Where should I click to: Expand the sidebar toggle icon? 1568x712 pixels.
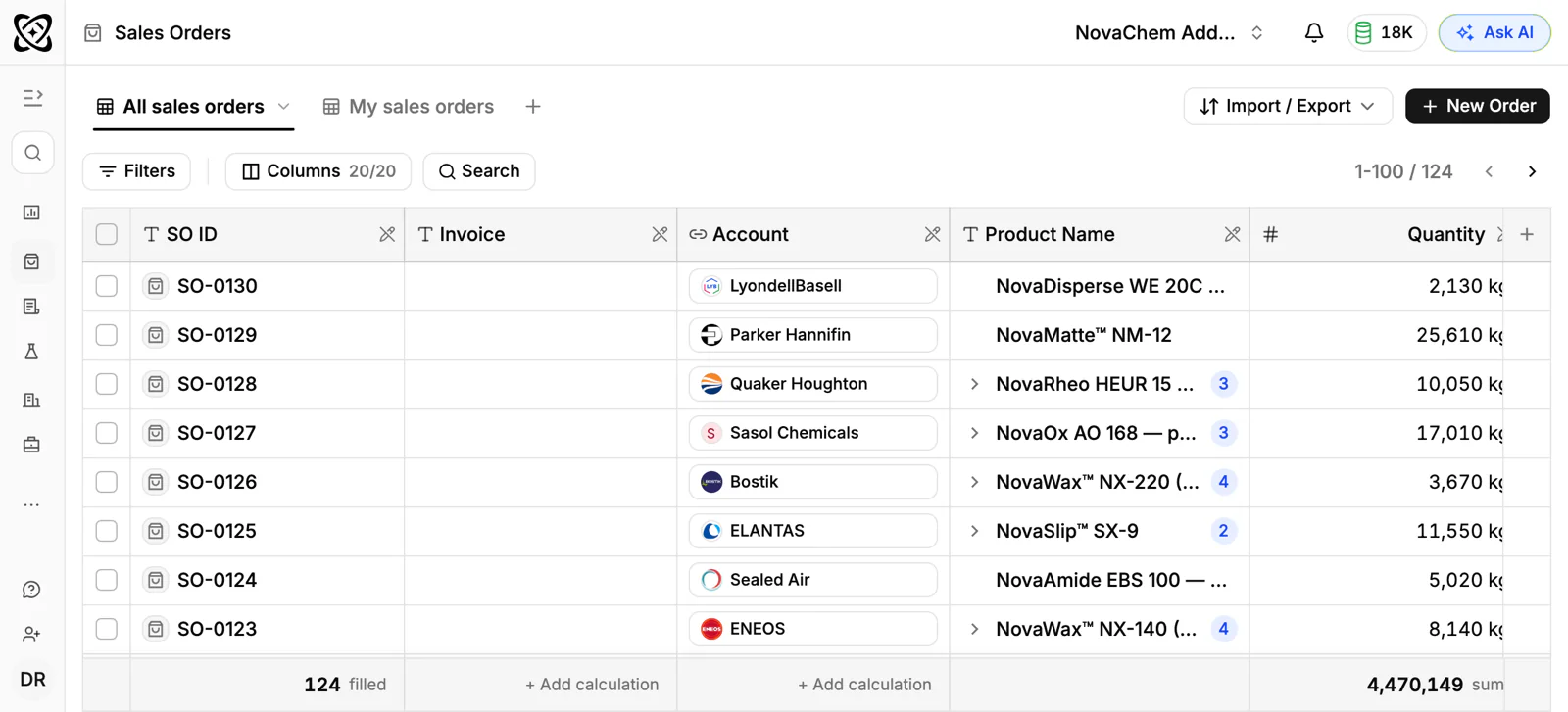(32, 98)
